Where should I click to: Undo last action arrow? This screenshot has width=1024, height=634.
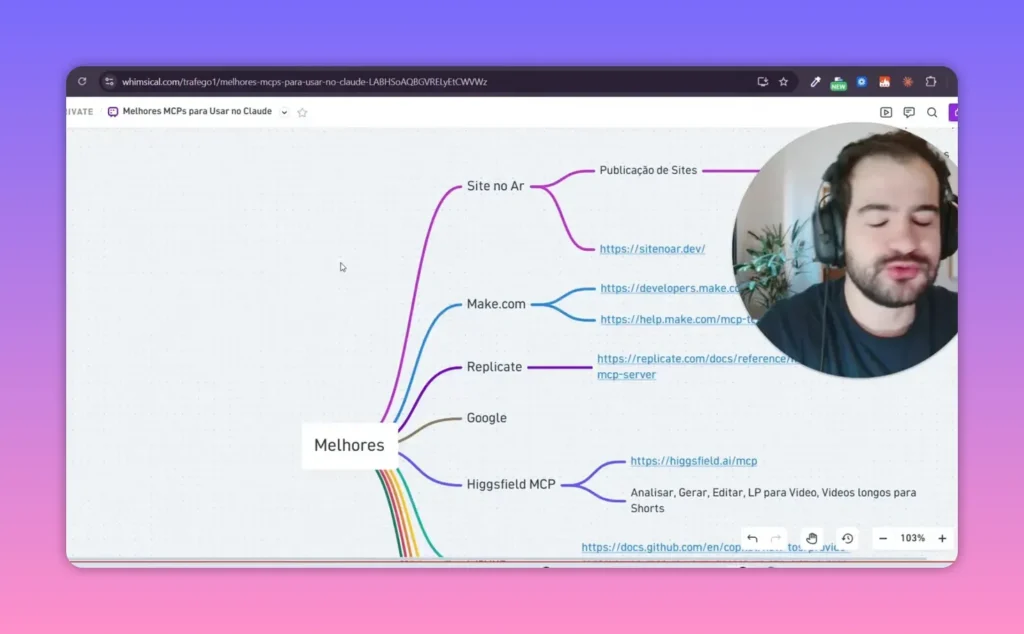point(752,539)
